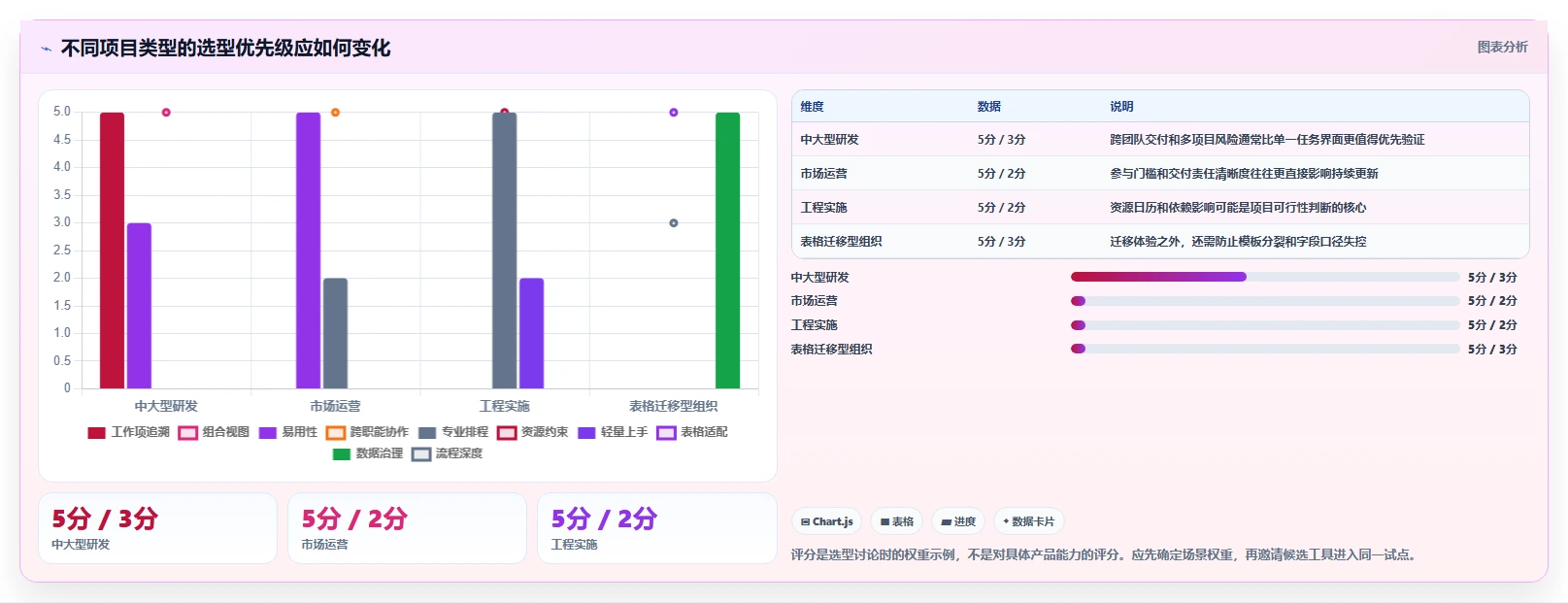
Task: Hide the 专业排程 dataset in legend
Action: tap(452, 432)
